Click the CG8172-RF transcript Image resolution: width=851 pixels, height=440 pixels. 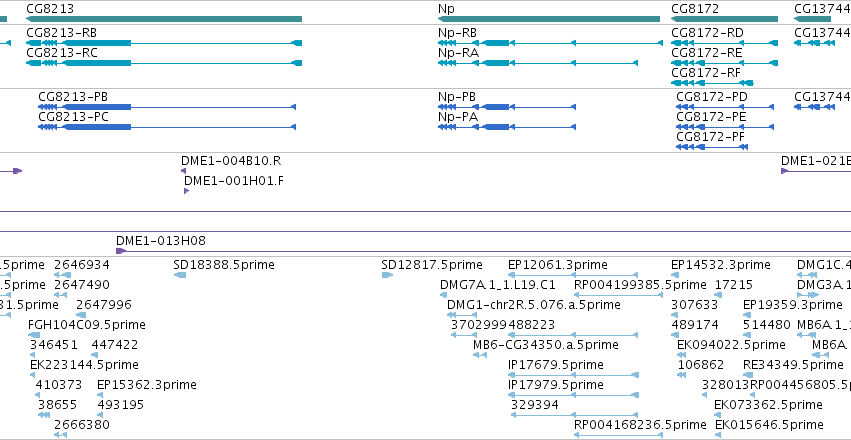tap(712, 83)
